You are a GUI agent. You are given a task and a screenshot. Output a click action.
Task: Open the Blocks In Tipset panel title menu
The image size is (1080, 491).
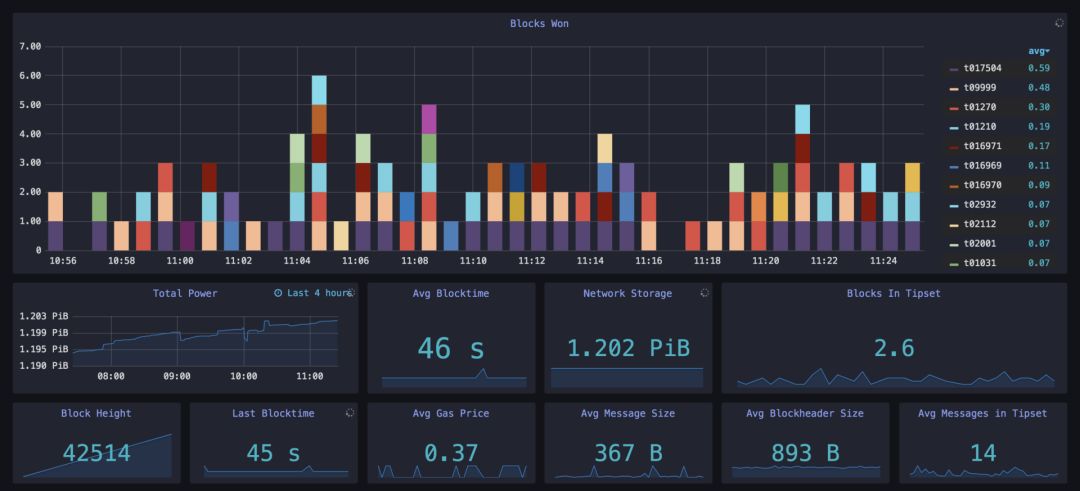[x=893, y=293]
